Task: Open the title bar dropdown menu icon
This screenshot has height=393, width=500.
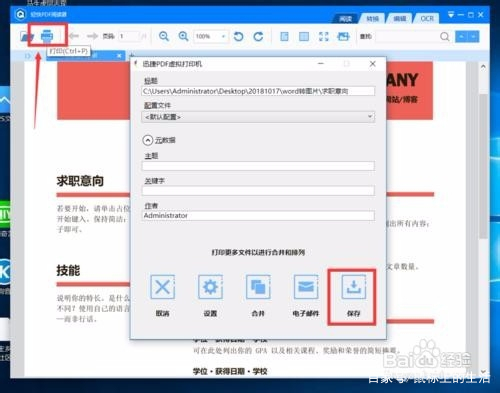Action: click(x=451, y=14)
